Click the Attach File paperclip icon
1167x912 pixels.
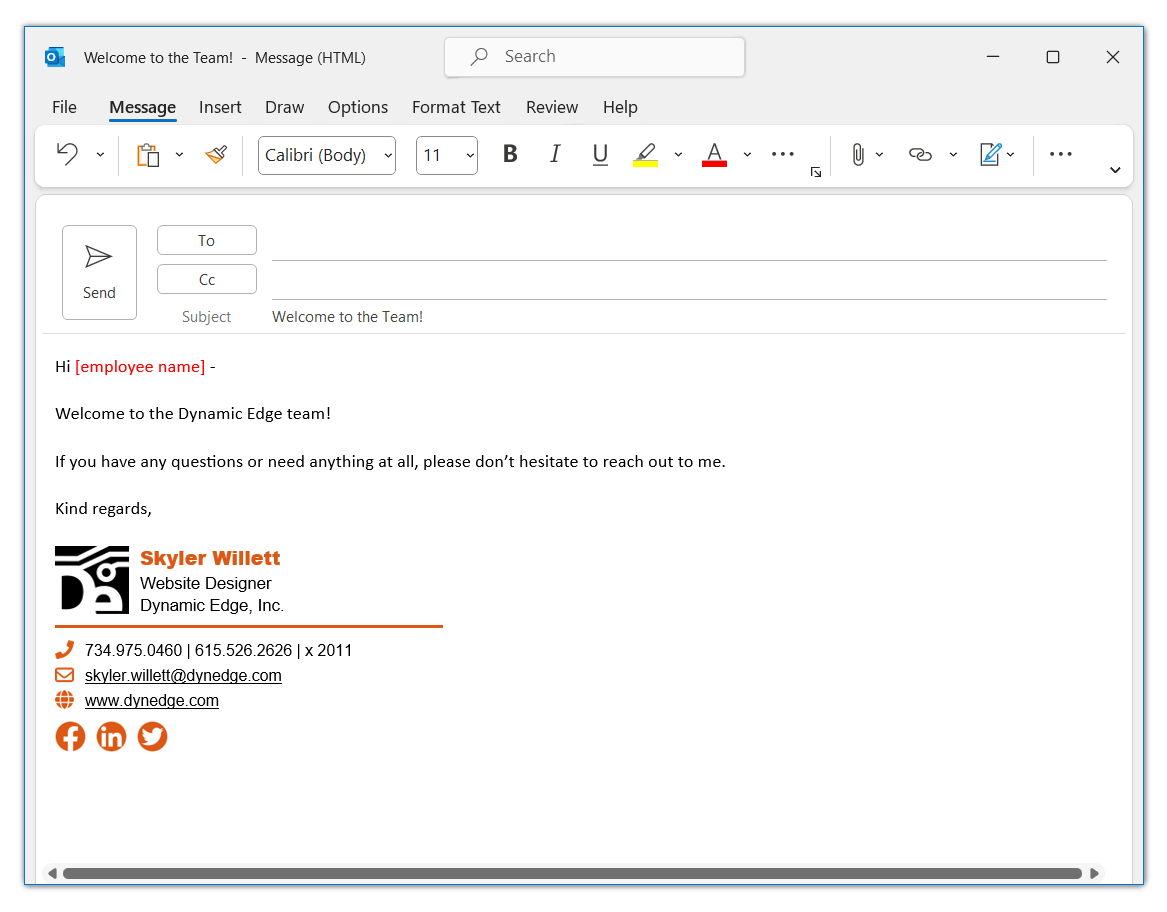coord(858,155)
